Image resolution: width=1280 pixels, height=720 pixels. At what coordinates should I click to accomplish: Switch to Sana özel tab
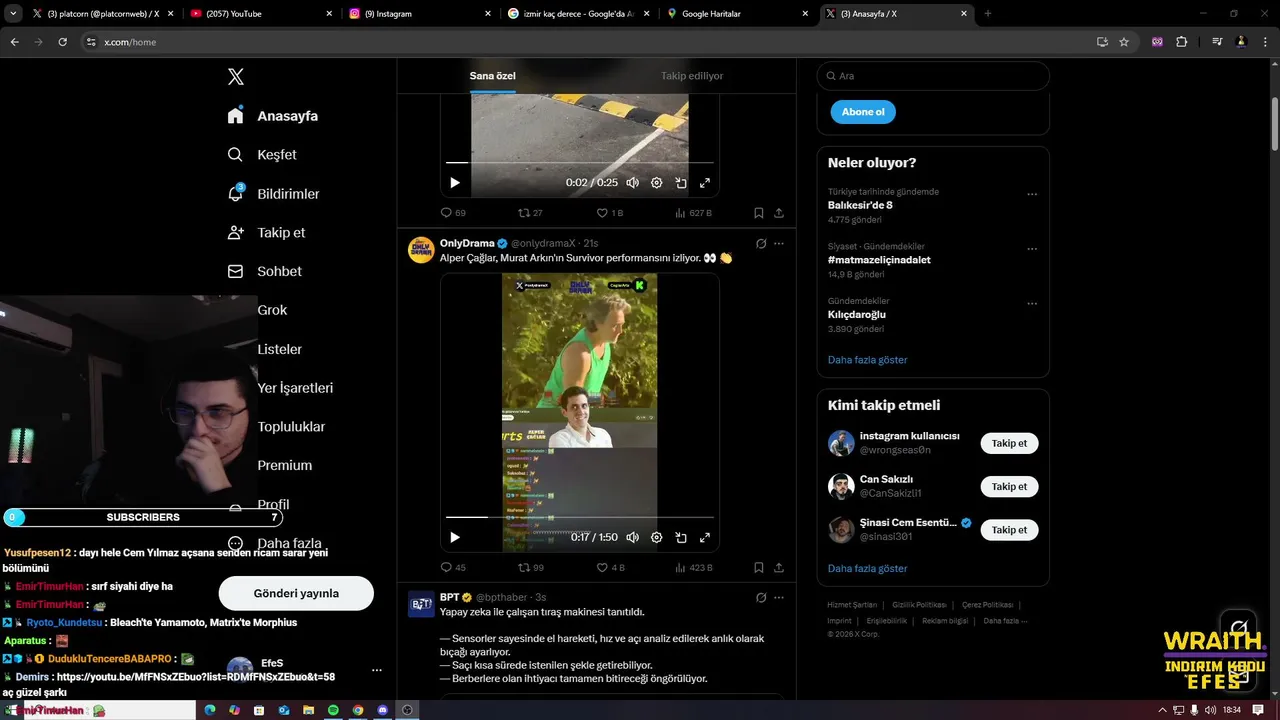pos(493,76)
